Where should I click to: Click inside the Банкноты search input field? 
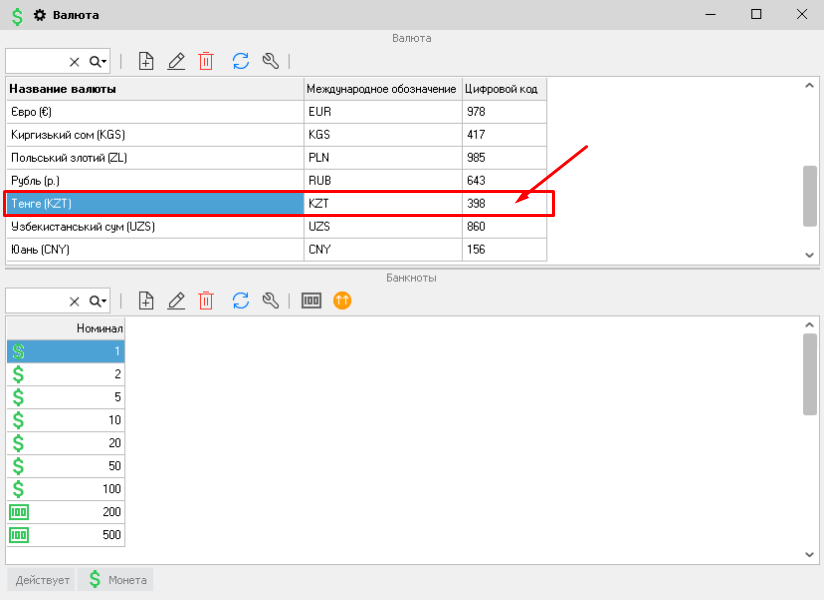35,301
